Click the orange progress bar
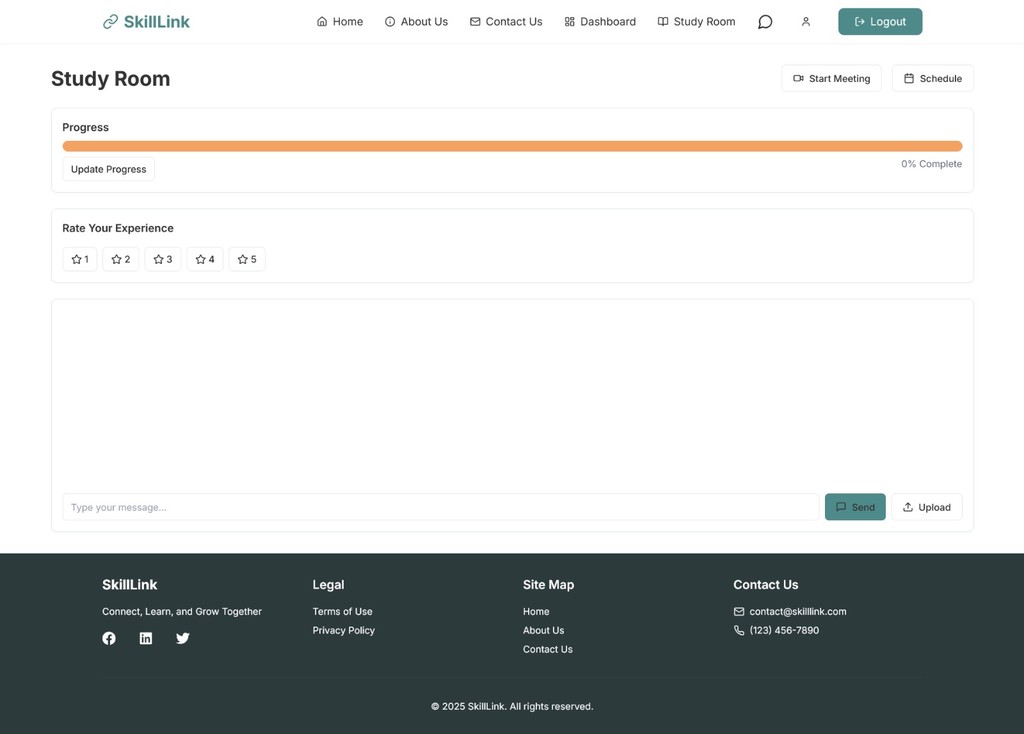 pos(512,146)
